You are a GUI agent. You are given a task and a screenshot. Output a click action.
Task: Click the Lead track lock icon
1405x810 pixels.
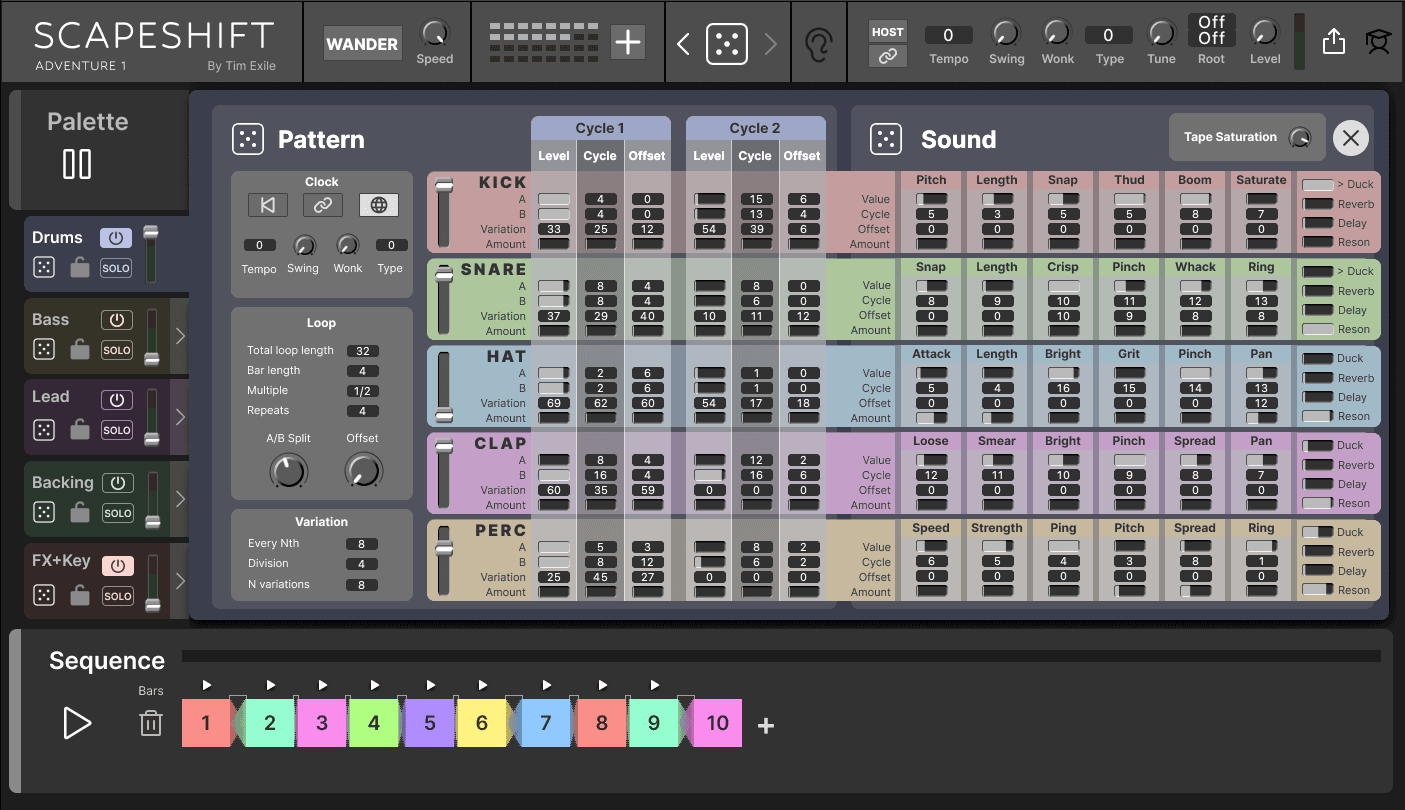[80, 430]
